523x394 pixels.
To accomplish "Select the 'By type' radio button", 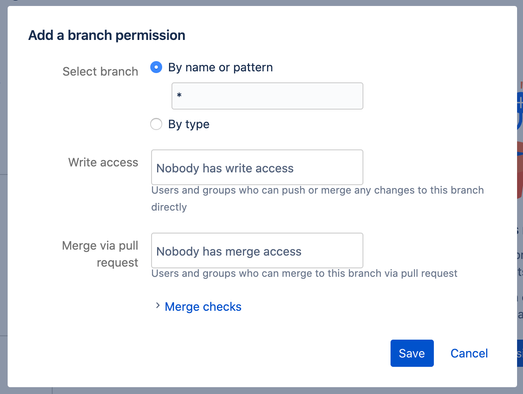I will [x=156, y=124].
